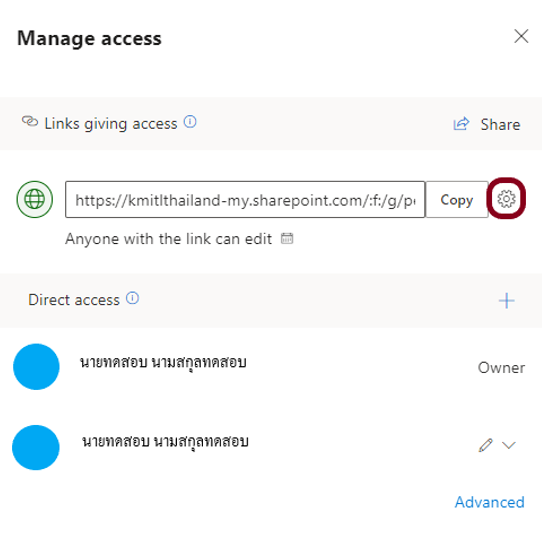Screen dimensions: 542x544
Task: Click the pencil edit permission icon
Action: point(485,445)
